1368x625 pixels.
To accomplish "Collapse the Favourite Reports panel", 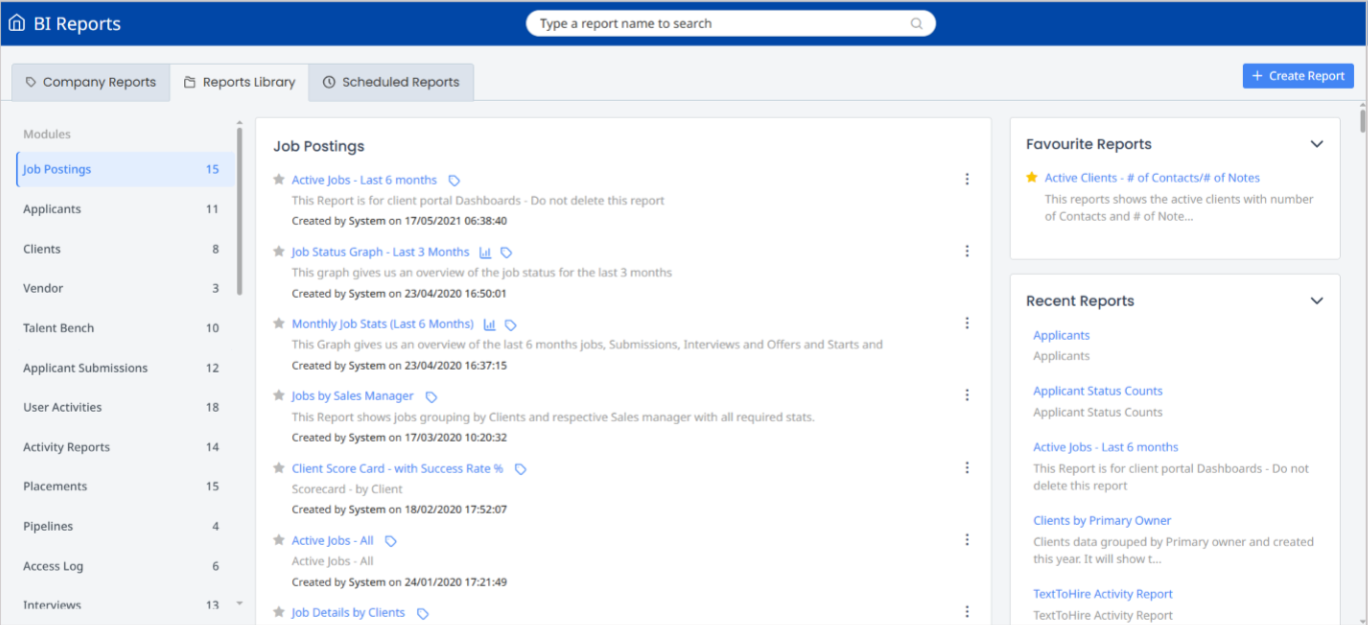I will pyautogui.click(x=1317, y=144).
